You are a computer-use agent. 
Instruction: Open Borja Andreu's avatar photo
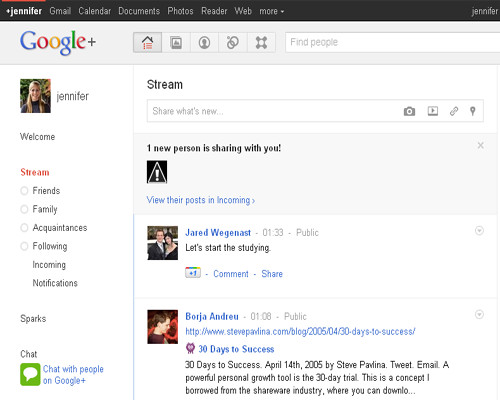pos(163,327)
